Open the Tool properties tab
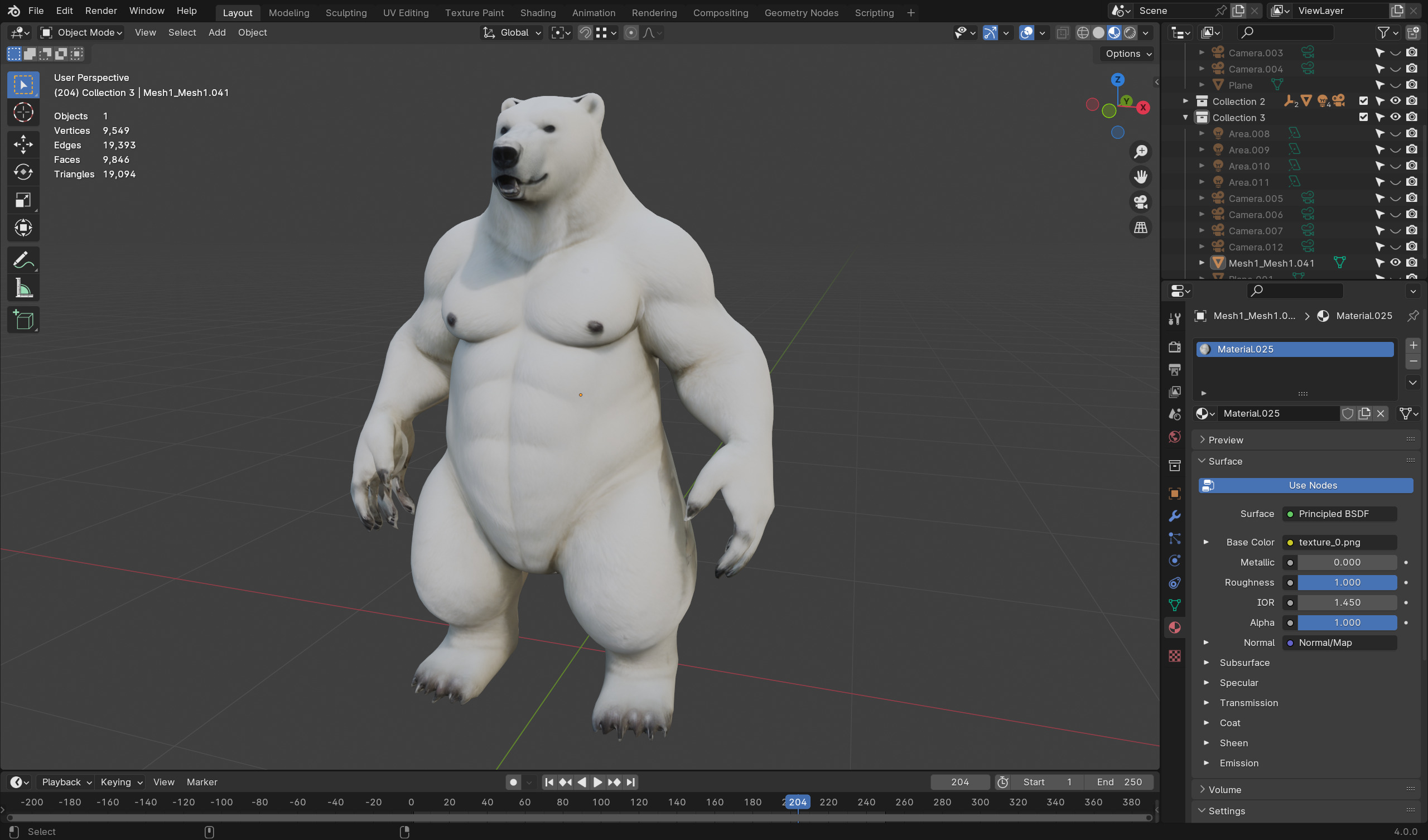This screenshot has height=840, width=1428. [1175, 319]
